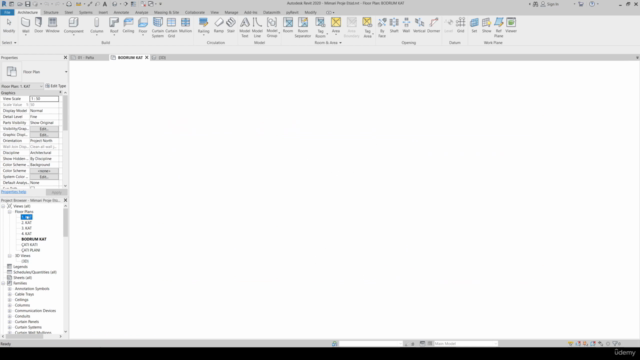The height and width of the screenshot is (360, 640).
Task: Click the Curtain Grid tool
Action: [171, 27]
